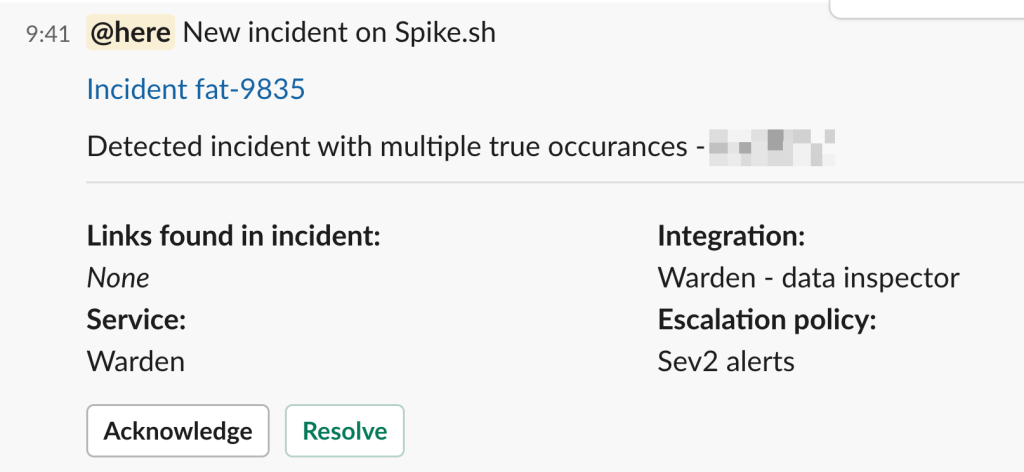Click the 'Integration:' field label
Screen dimensions: 1024x472
coord(731,237)
